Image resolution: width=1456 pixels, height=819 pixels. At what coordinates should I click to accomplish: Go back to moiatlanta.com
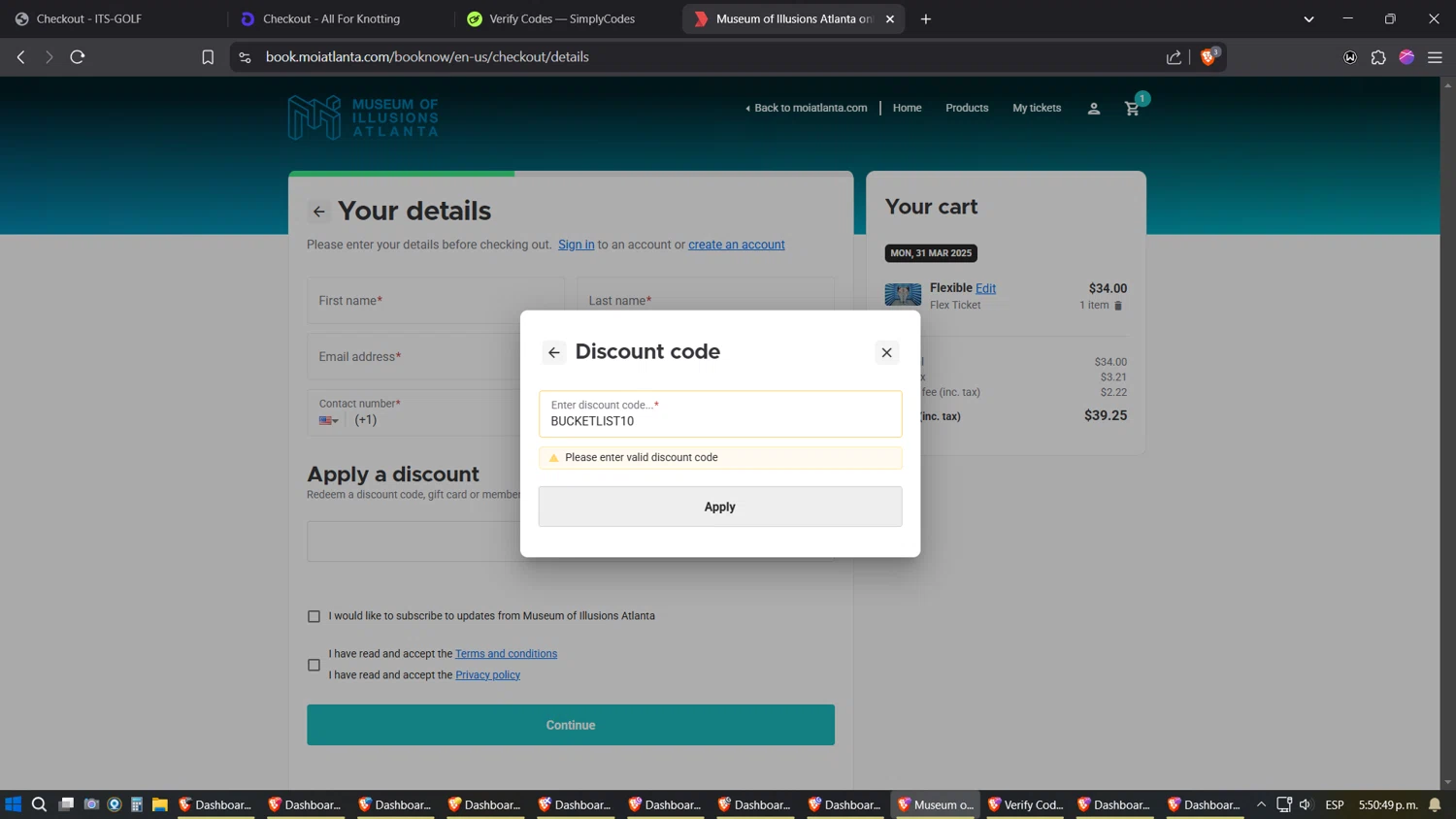coord(806,108)
